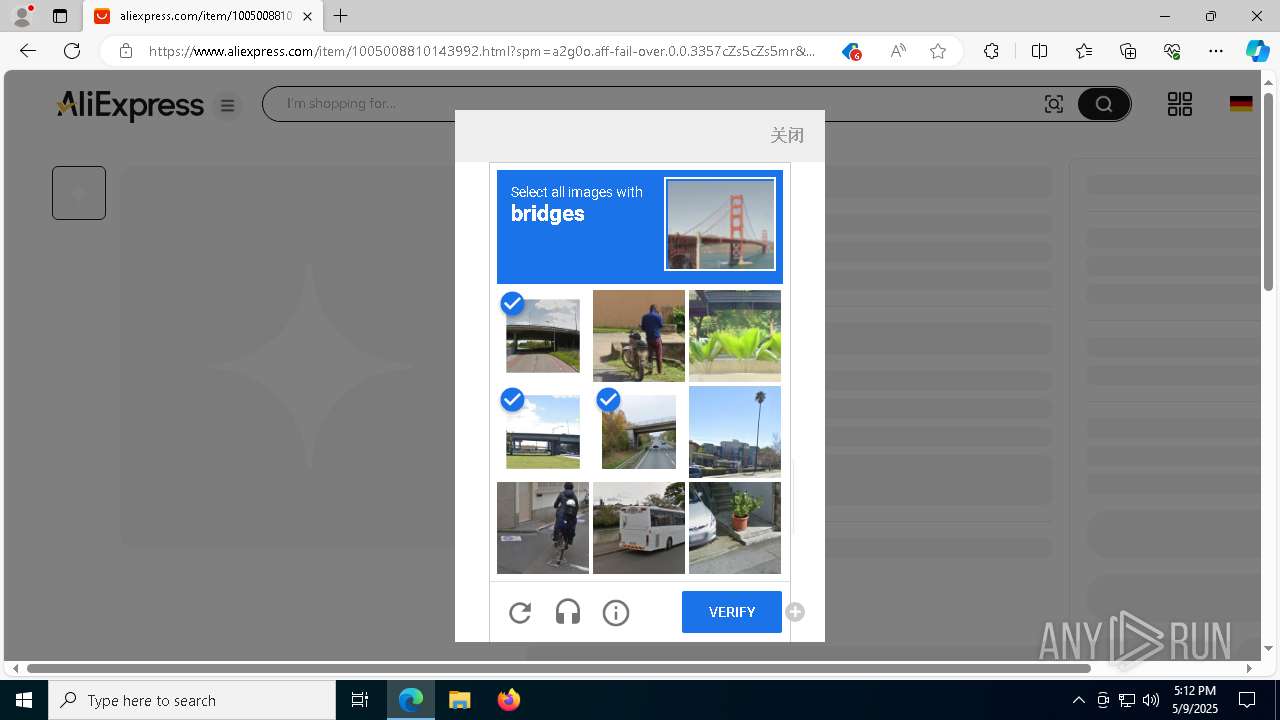This screenshot has width=1280, height=720.
Task: Reload the captcha challenge
Action: pyautogui.click(x=520, y=612)
